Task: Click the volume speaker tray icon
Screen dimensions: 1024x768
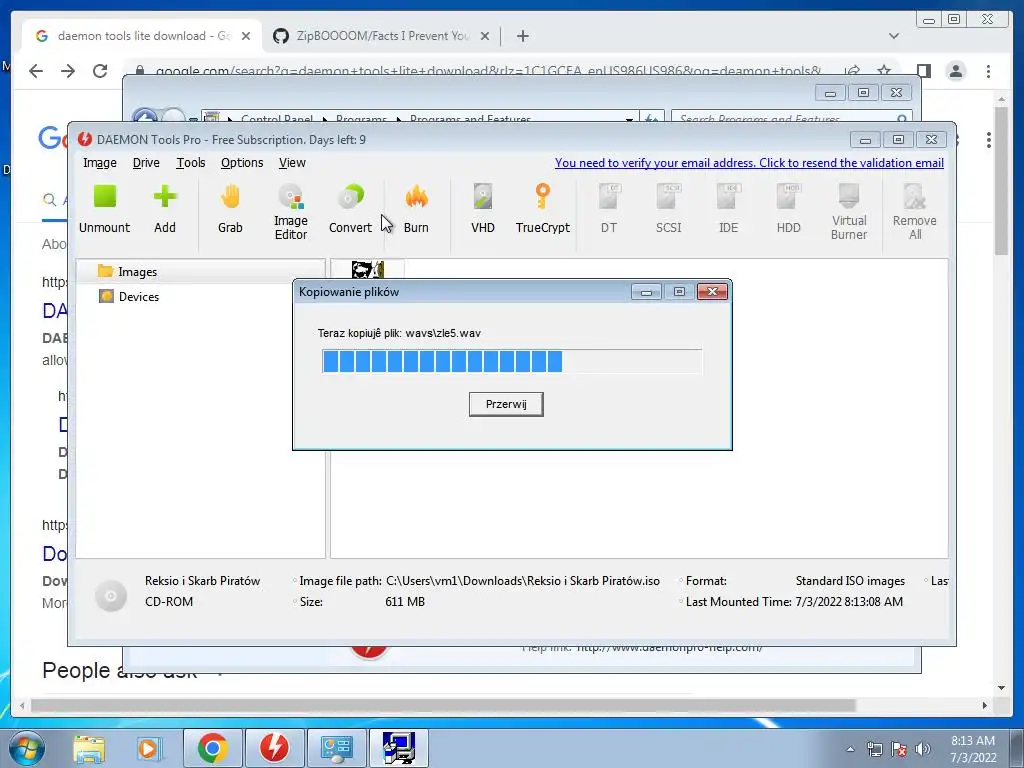Action: point(923,749)
